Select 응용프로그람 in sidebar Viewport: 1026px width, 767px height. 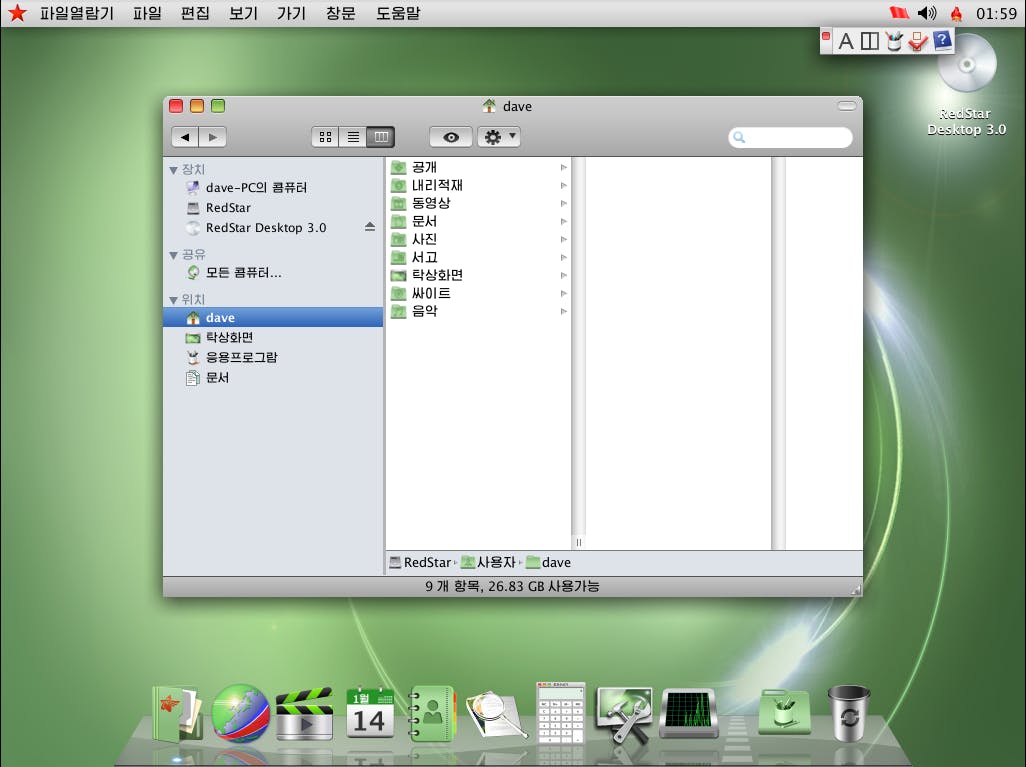[x=273, y=357]
